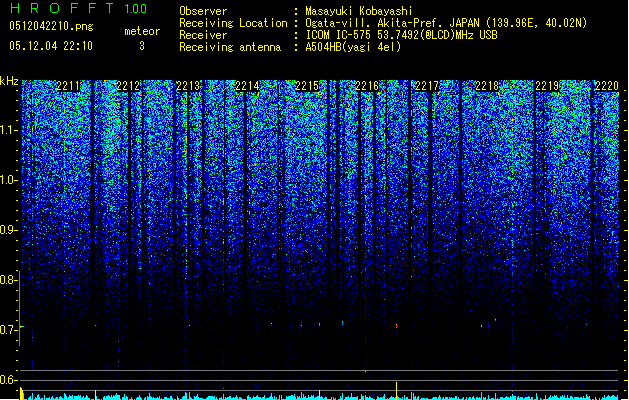Click the timestamp 05.12.04 22:10
Image resolution: width=629 pixels, height=400 pixels.
click(51, 46)
